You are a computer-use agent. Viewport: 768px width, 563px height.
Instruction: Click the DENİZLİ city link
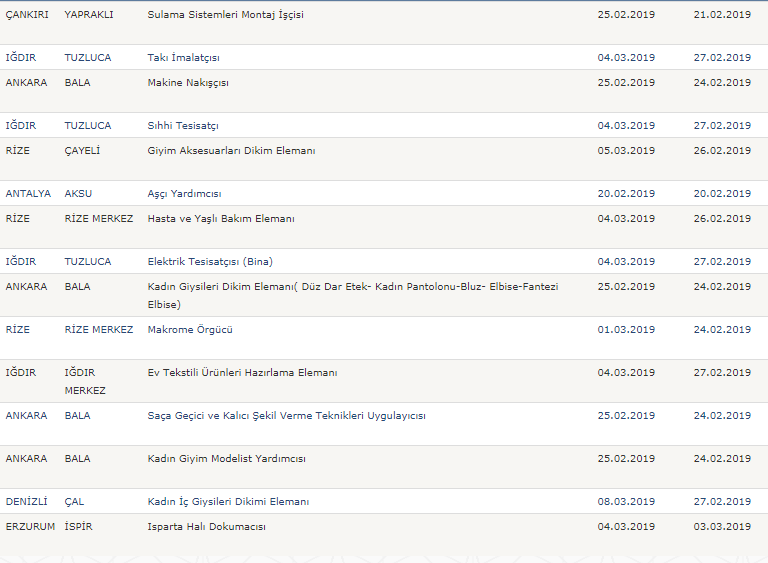click(26, 502)
